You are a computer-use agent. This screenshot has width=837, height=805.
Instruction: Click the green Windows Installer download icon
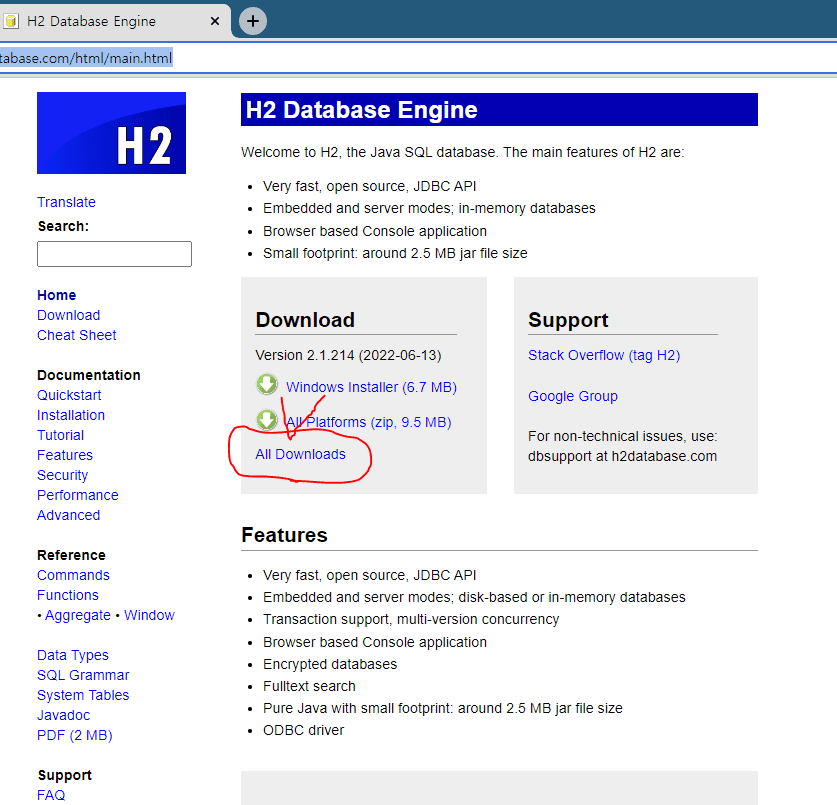coord(267,385)
